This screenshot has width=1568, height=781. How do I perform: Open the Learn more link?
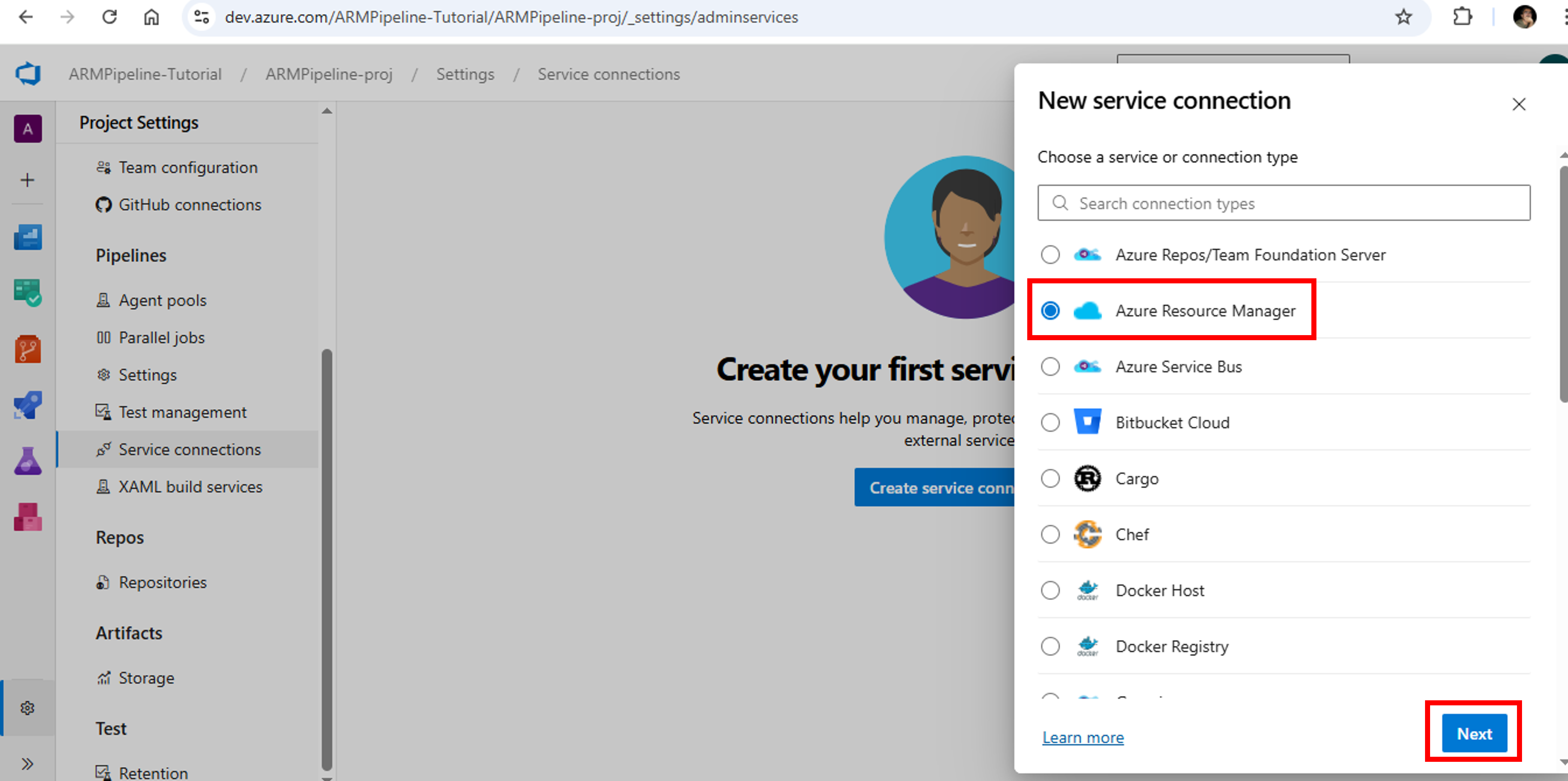1083,737
